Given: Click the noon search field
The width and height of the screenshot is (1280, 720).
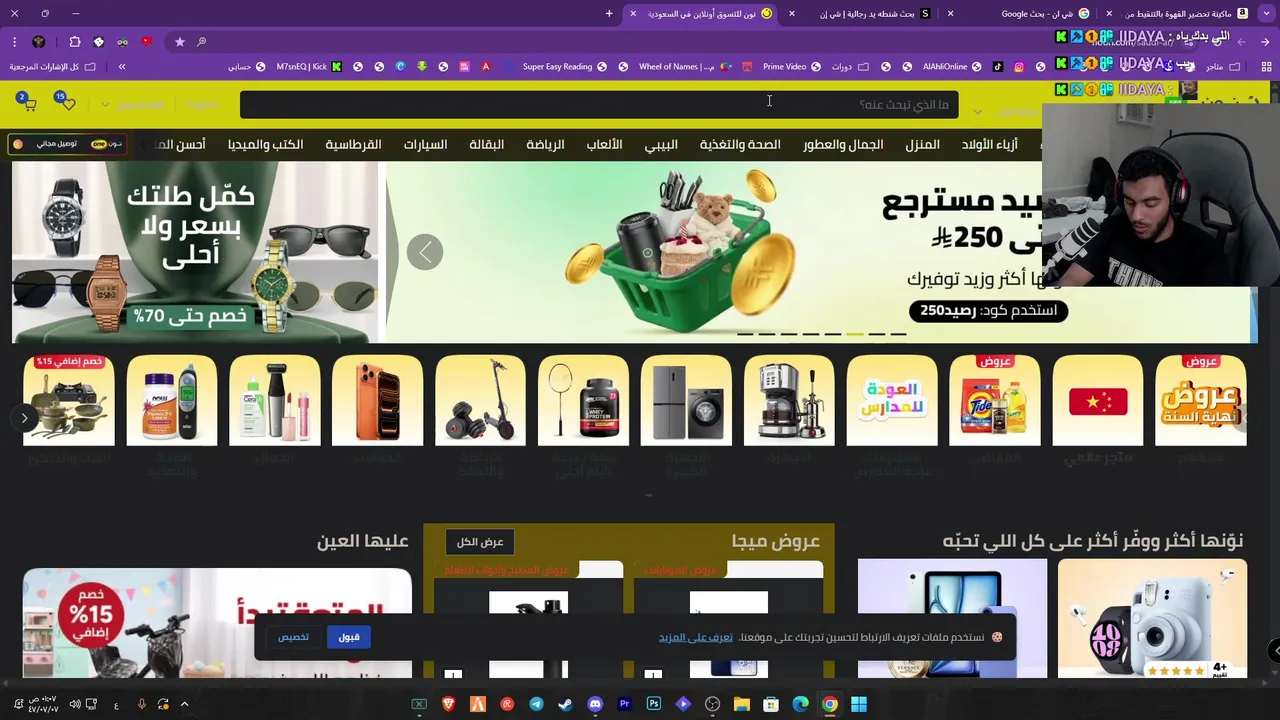Looking at the screenshot, I should click(x=599, y=104).
